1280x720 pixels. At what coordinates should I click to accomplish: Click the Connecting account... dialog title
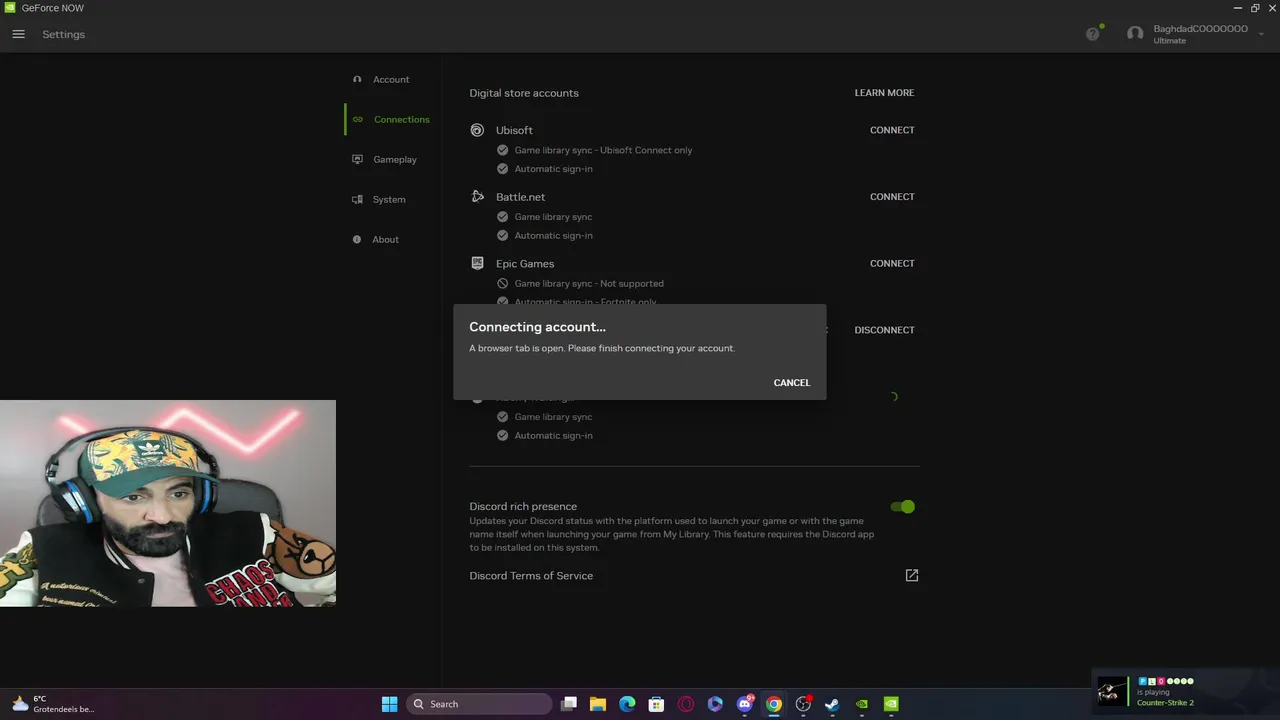point(537,327)
